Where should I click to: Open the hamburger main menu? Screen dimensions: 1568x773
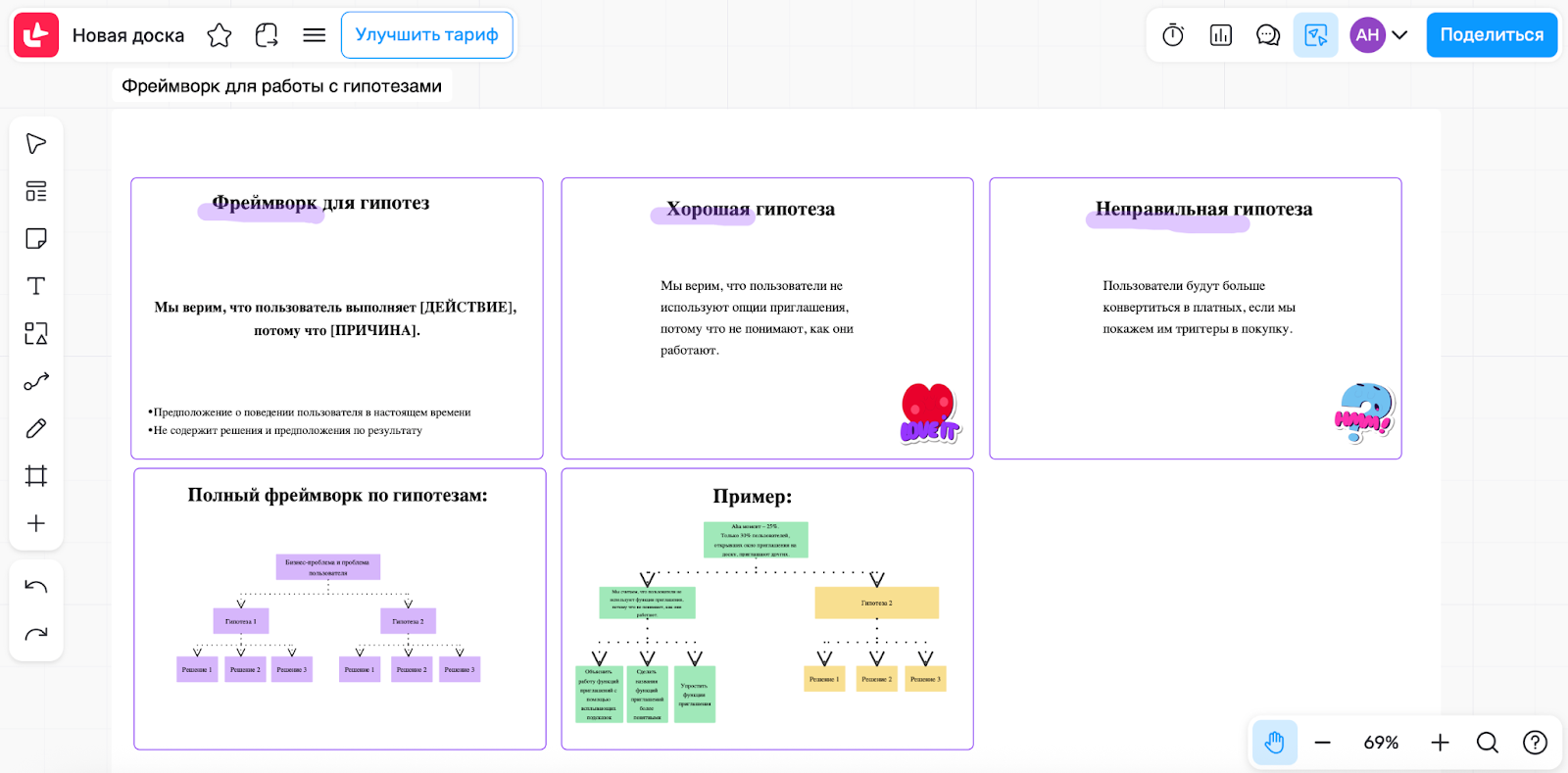tap(314, 35)
